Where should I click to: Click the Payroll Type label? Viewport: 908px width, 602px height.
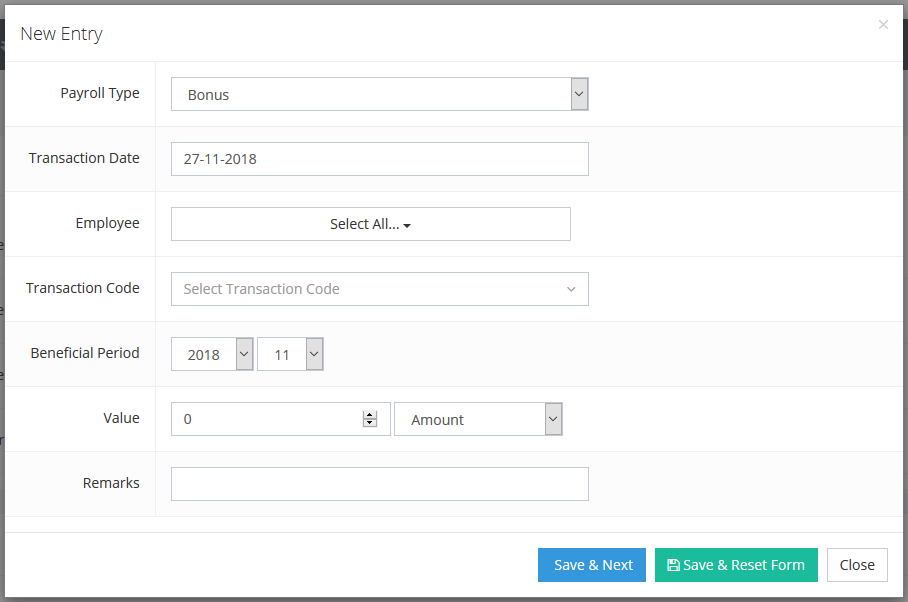click(100, 93)
